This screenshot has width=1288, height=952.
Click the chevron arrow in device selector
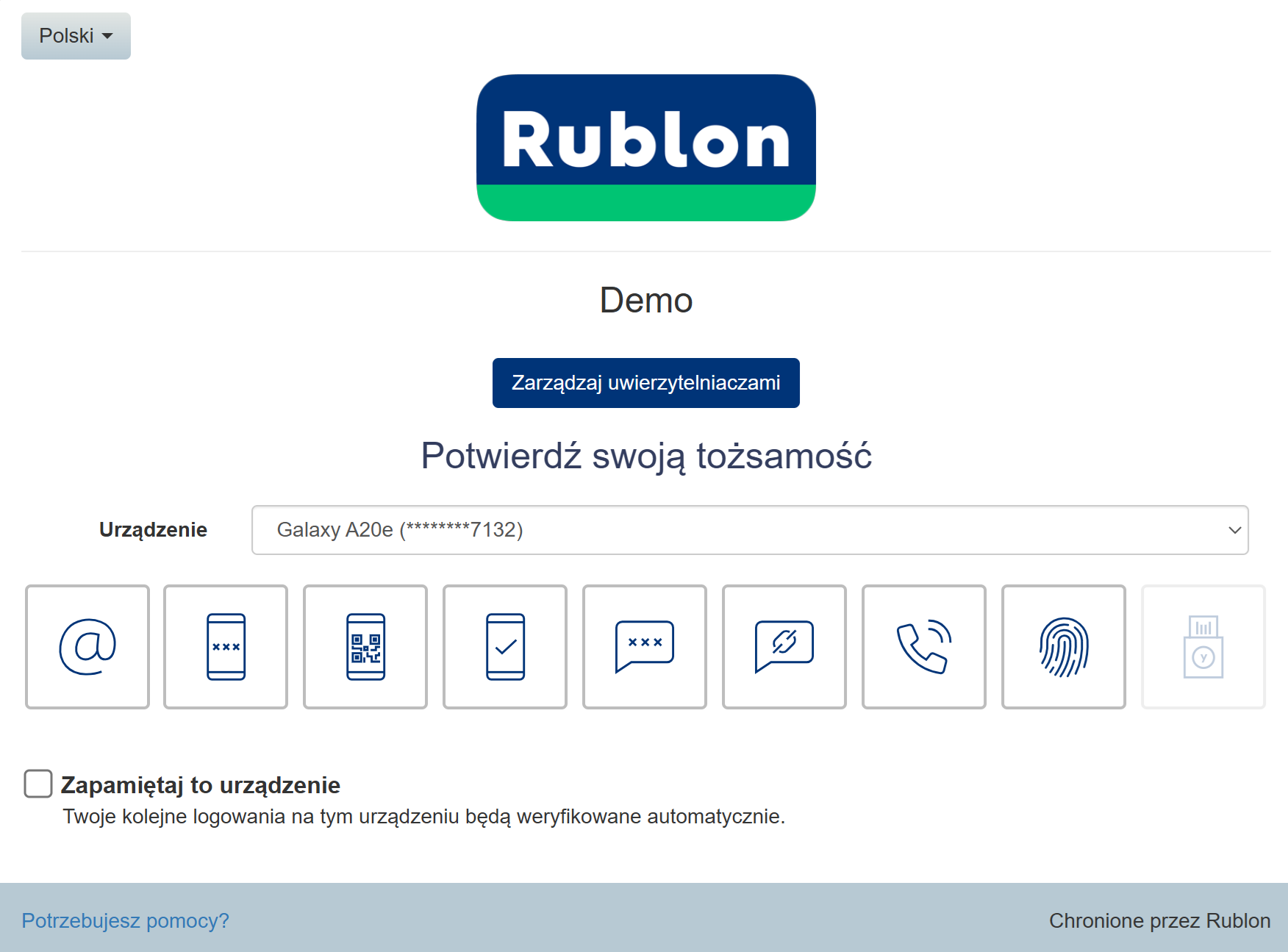[1234, 530]
